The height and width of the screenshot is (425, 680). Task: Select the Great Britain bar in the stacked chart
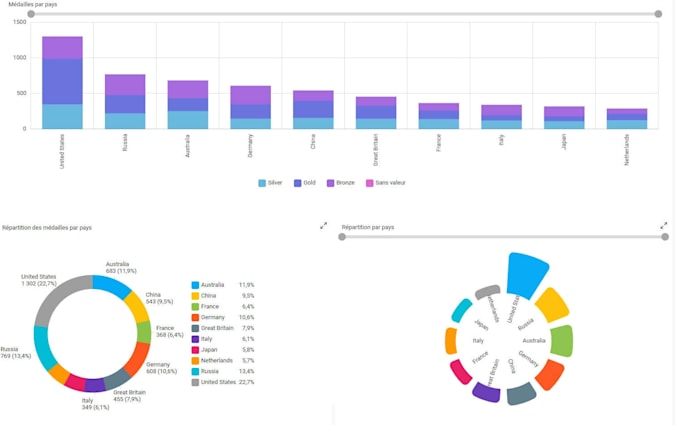(x=376, y=113)
